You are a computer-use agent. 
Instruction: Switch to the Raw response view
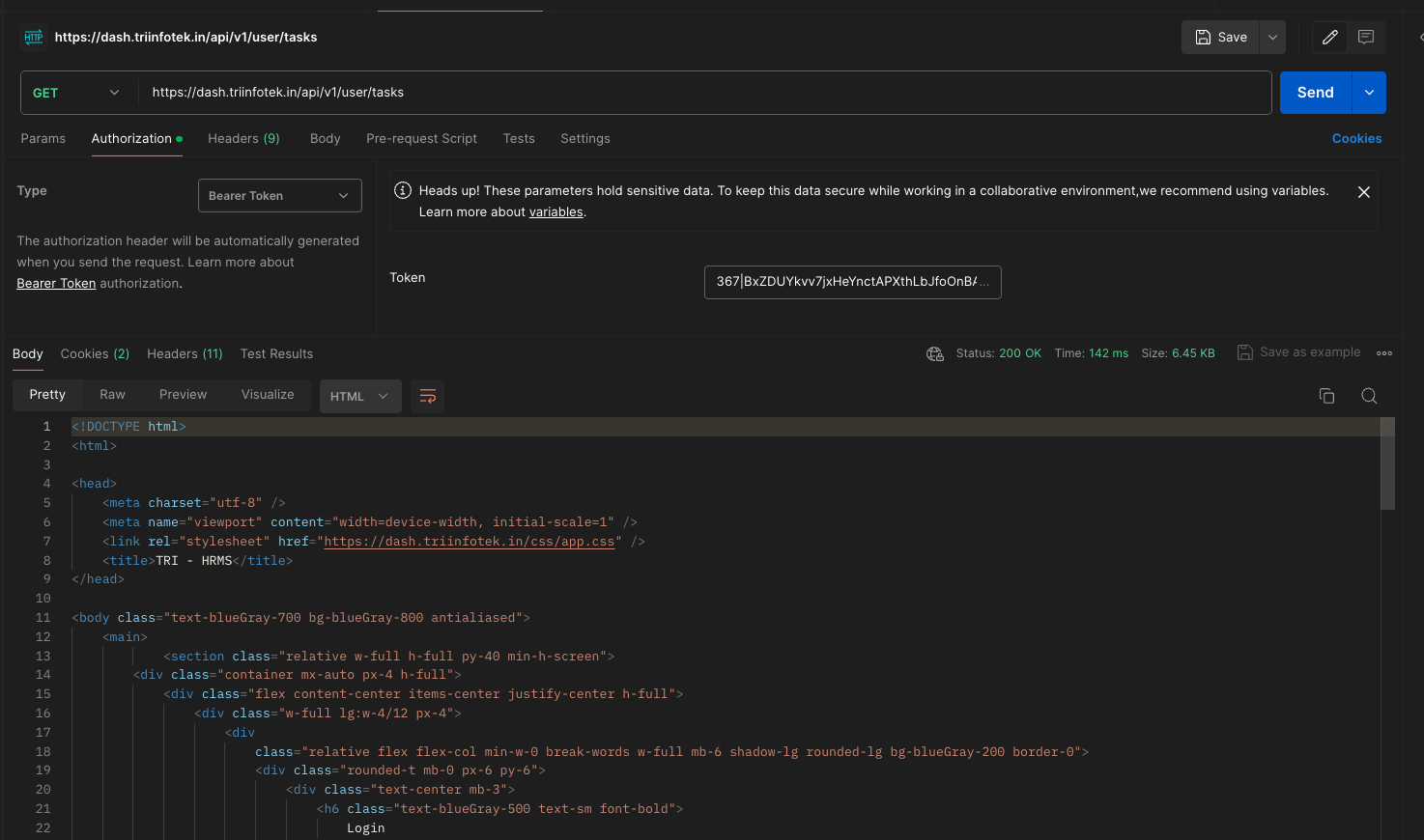[x=112, y=394]
